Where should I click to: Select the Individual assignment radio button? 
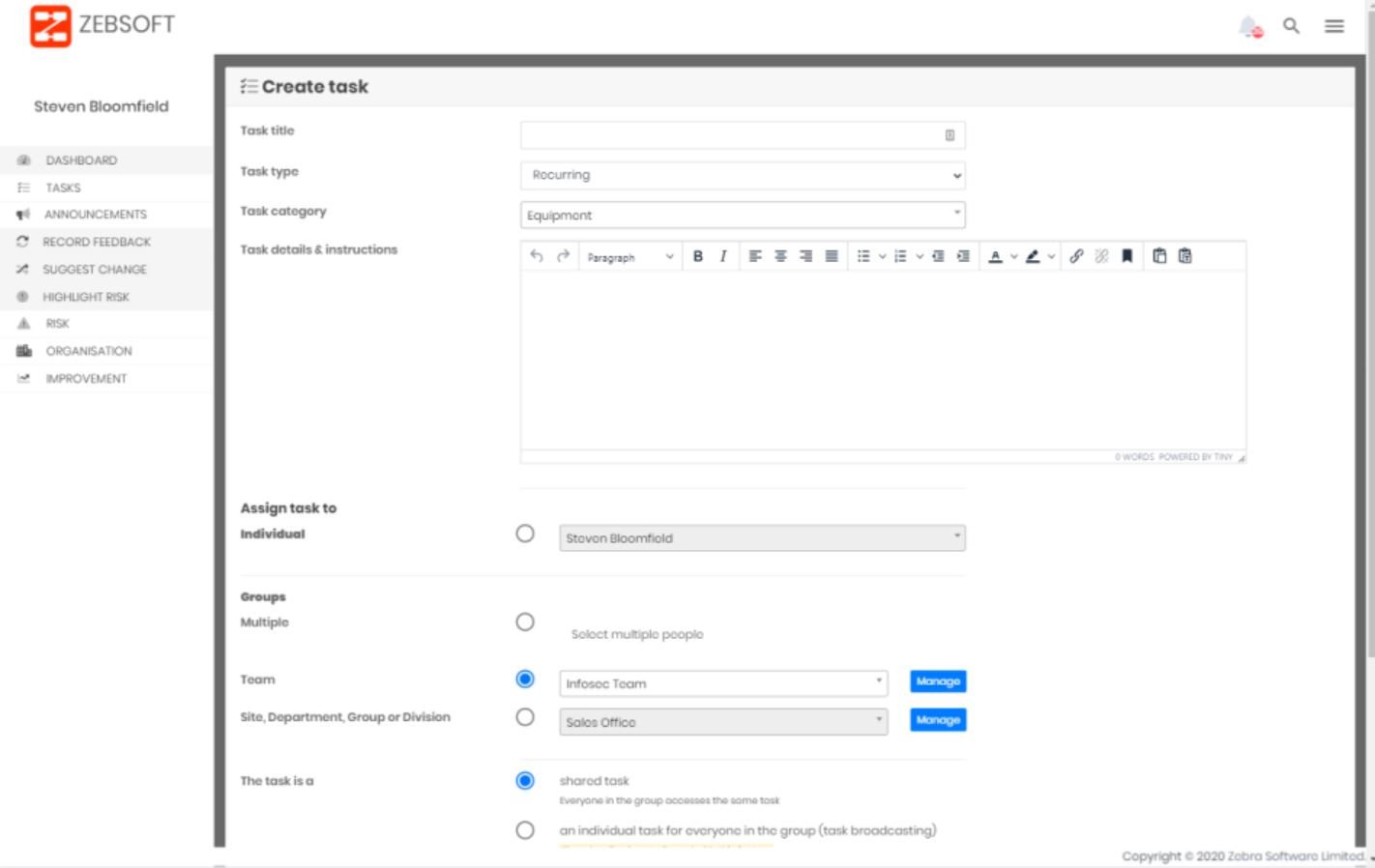click(x=525, y=534)
